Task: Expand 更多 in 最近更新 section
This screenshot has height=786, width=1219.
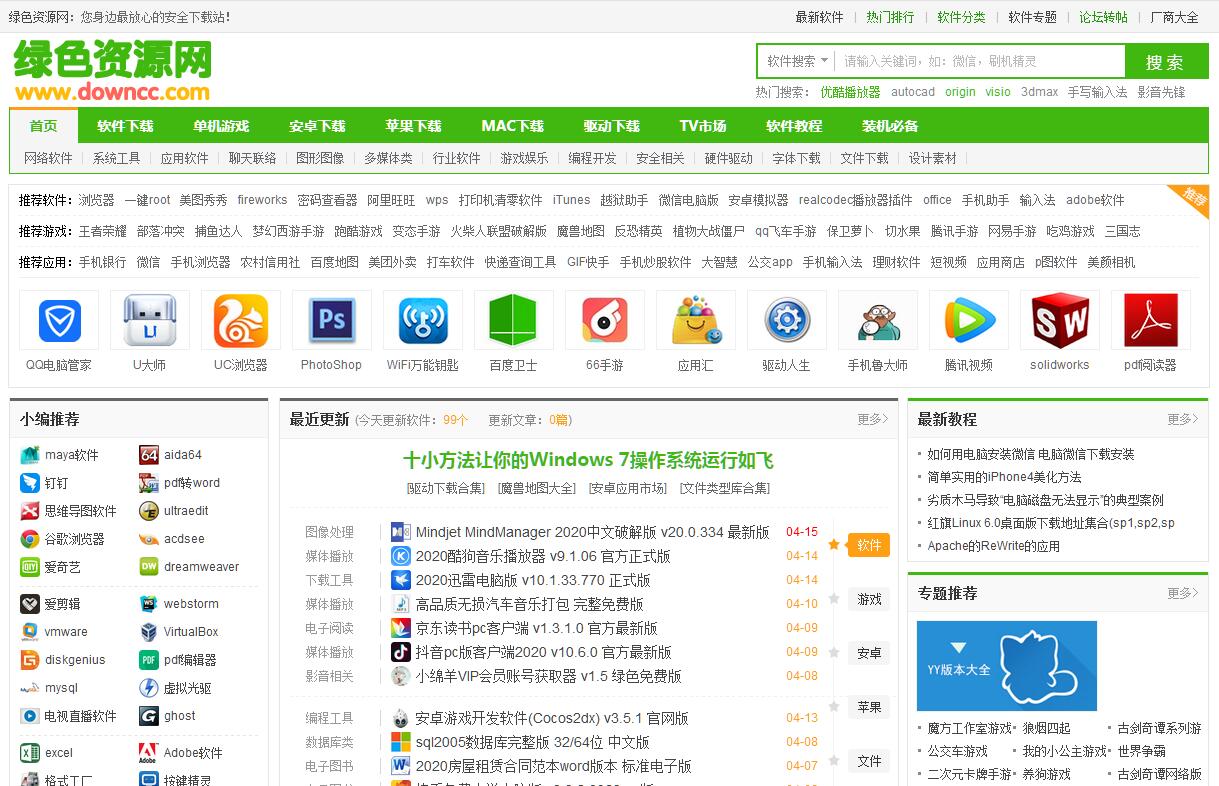Action: [x=873, y=419]
